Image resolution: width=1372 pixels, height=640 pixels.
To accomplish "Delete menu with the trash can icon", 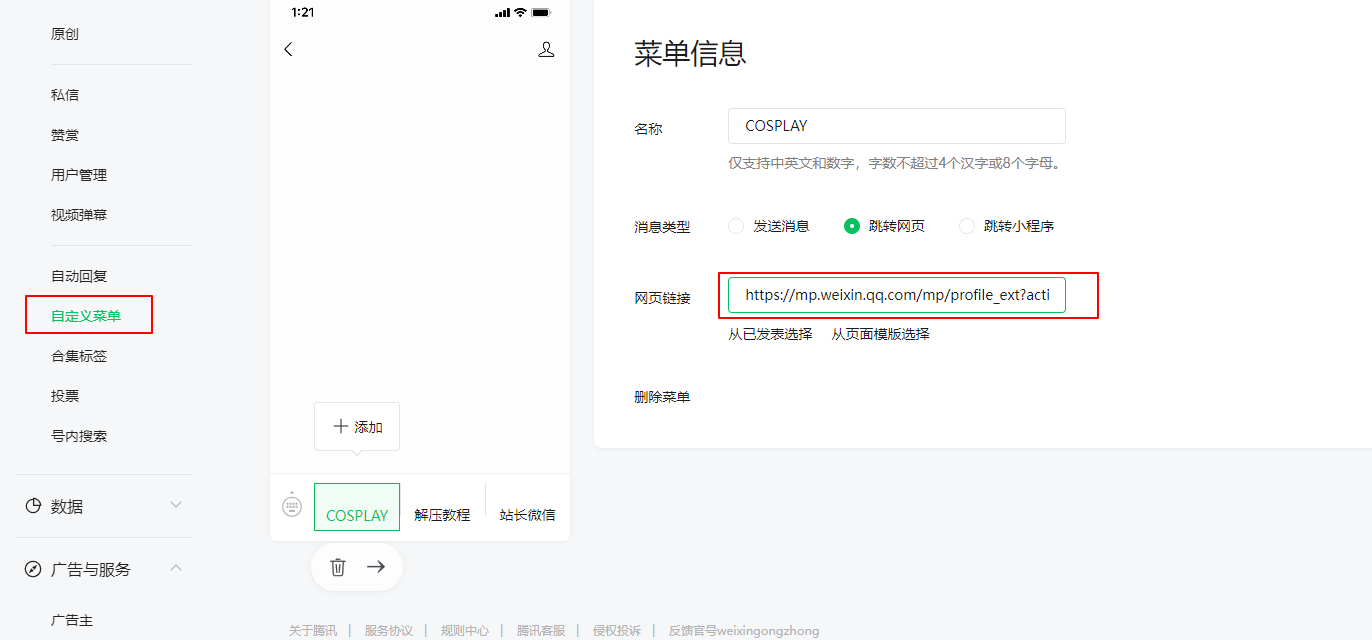I will pos(338,567).
